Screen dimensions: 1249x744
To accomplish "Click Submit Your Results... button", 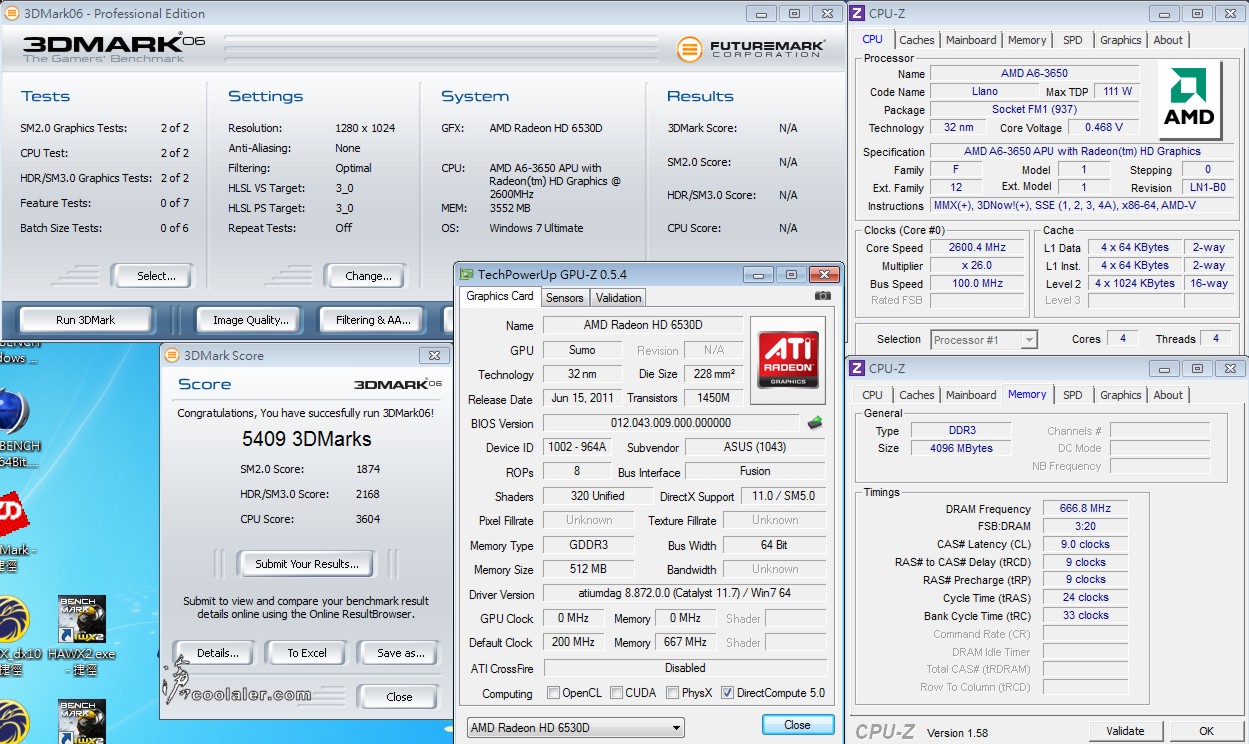I will pos(306,564).
